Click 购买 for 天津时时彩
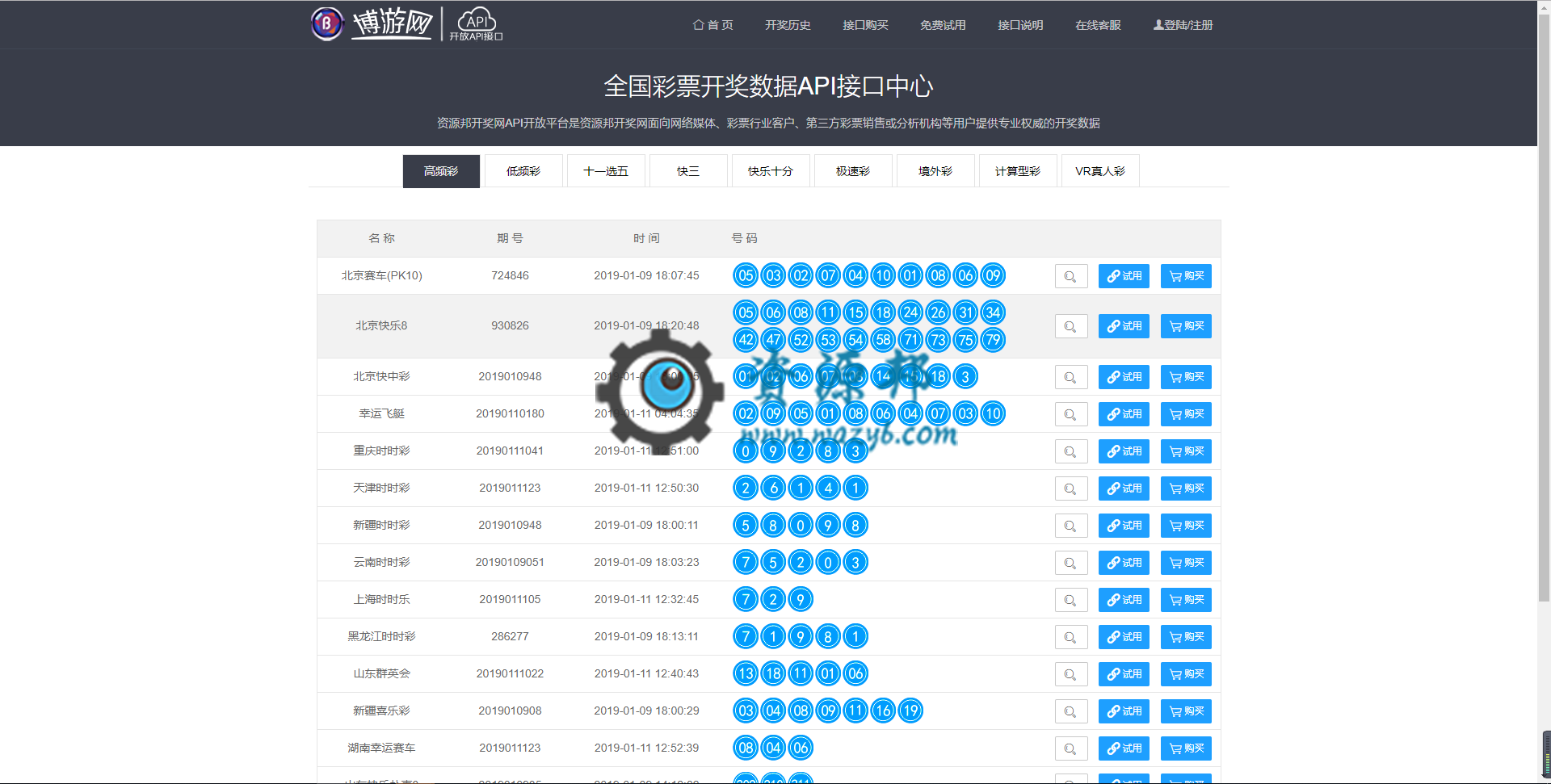 (x=1186, y=488)
